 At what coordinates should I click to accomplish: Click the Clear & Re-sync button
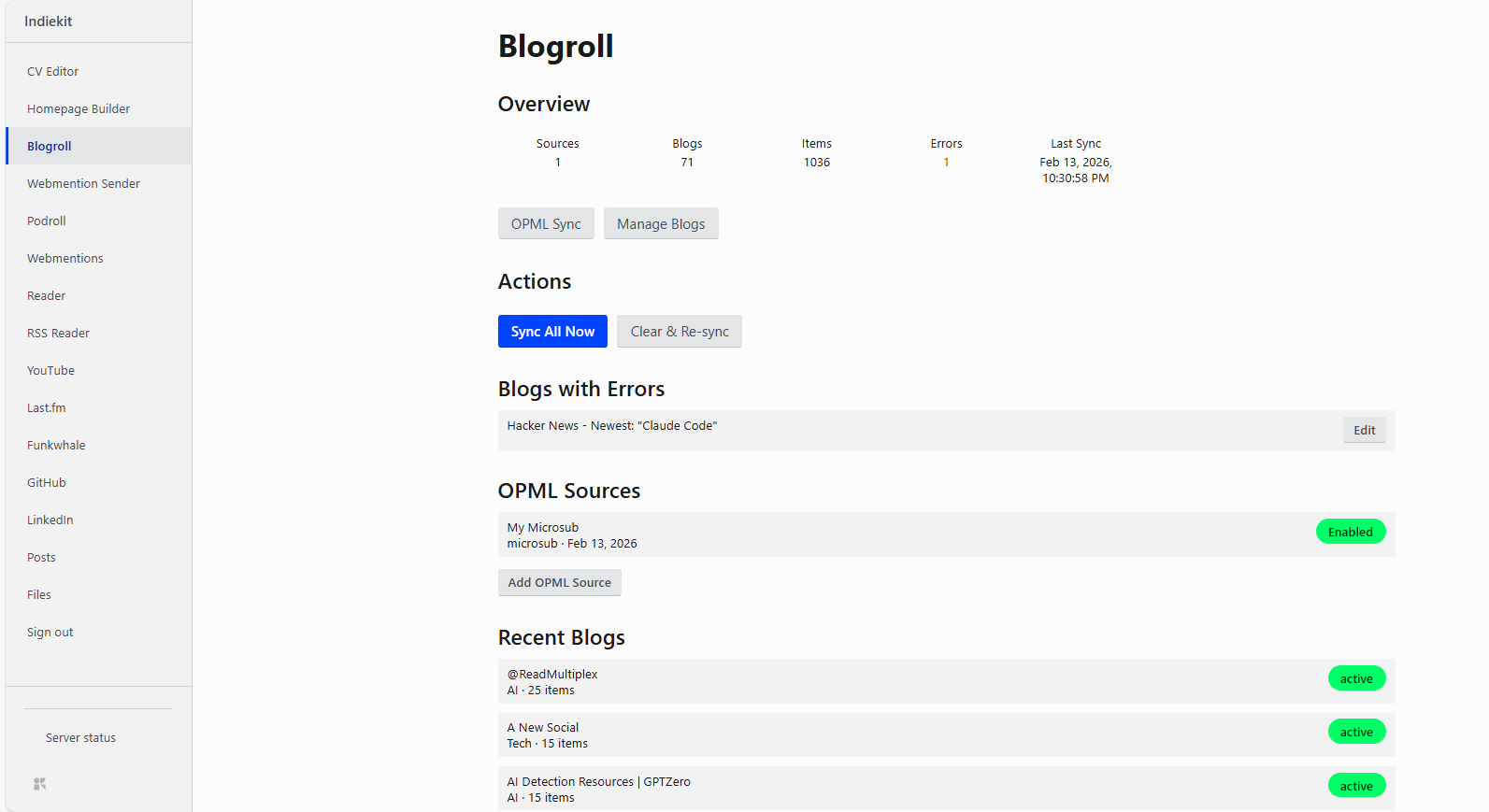680,332
